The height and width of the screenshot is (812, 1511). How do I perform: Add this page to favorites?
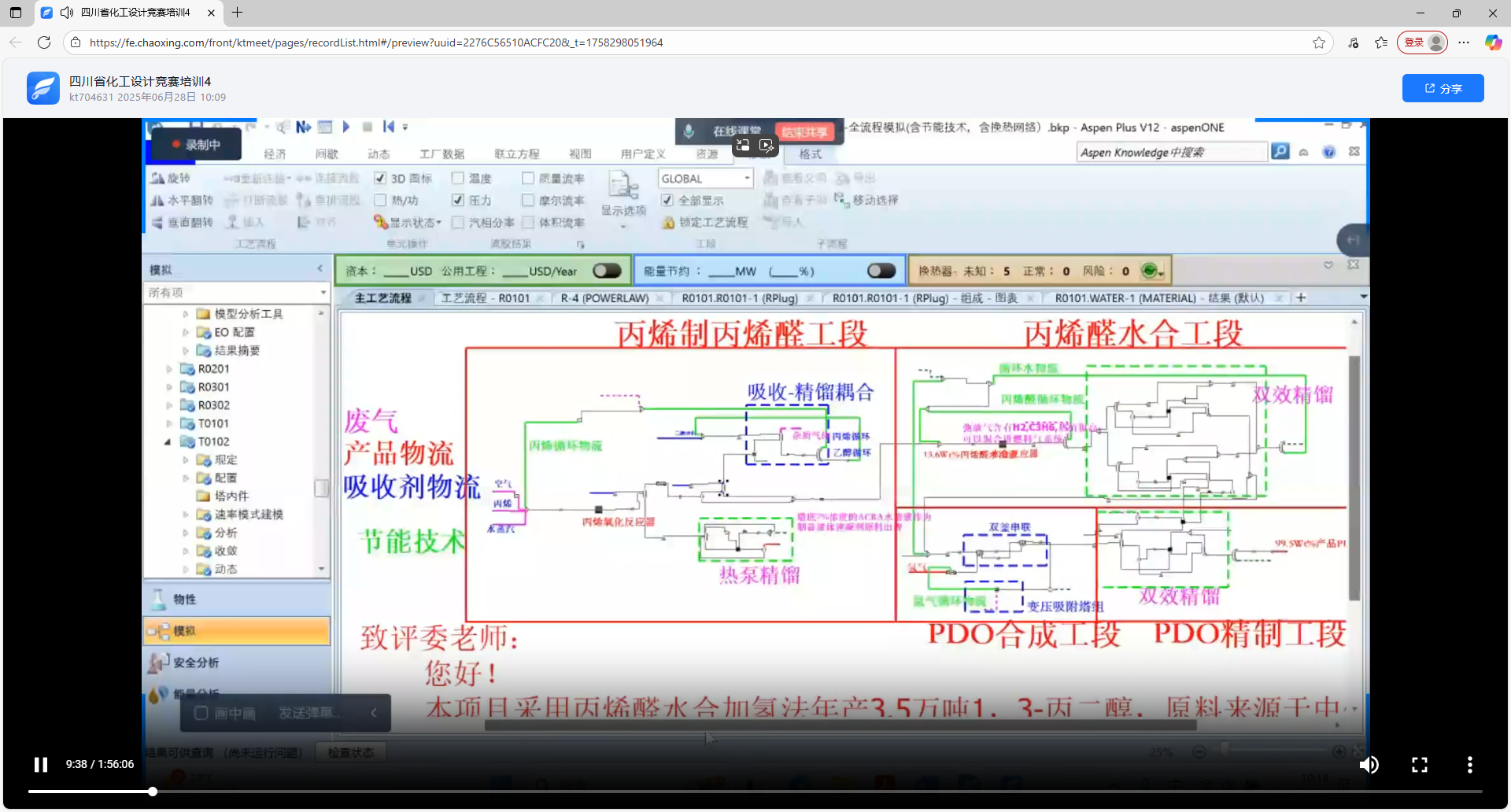[1319, 42]
